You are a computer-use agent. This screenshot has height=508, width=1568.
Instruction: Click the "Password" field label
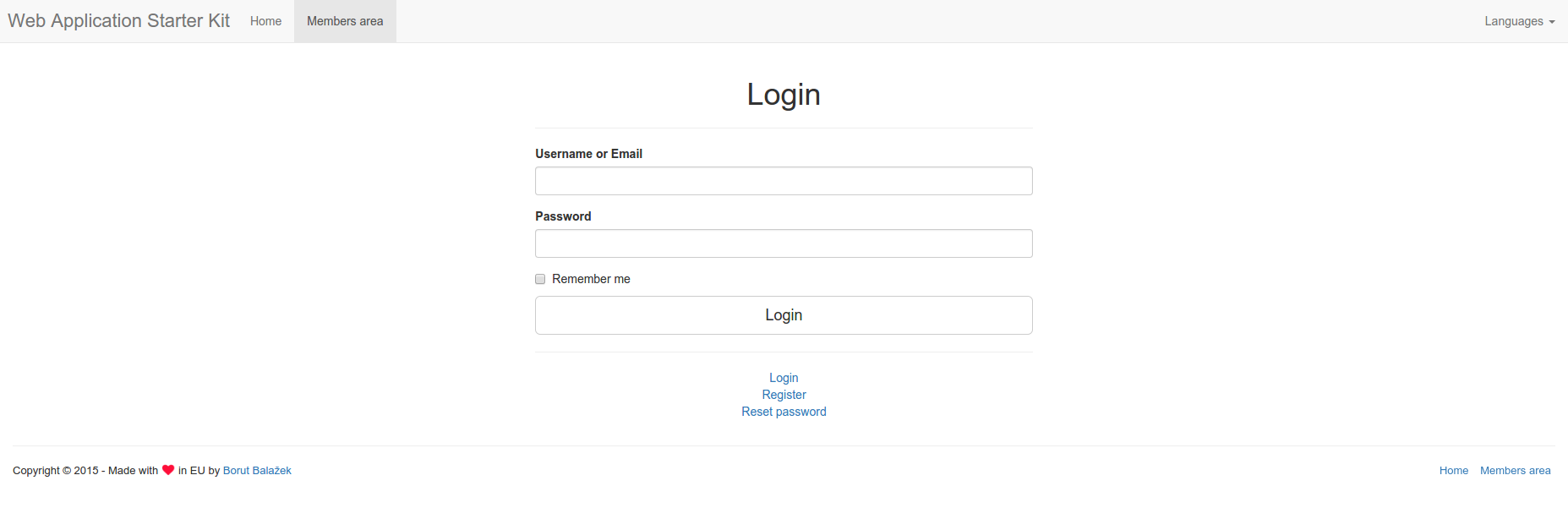click(563, 216)
